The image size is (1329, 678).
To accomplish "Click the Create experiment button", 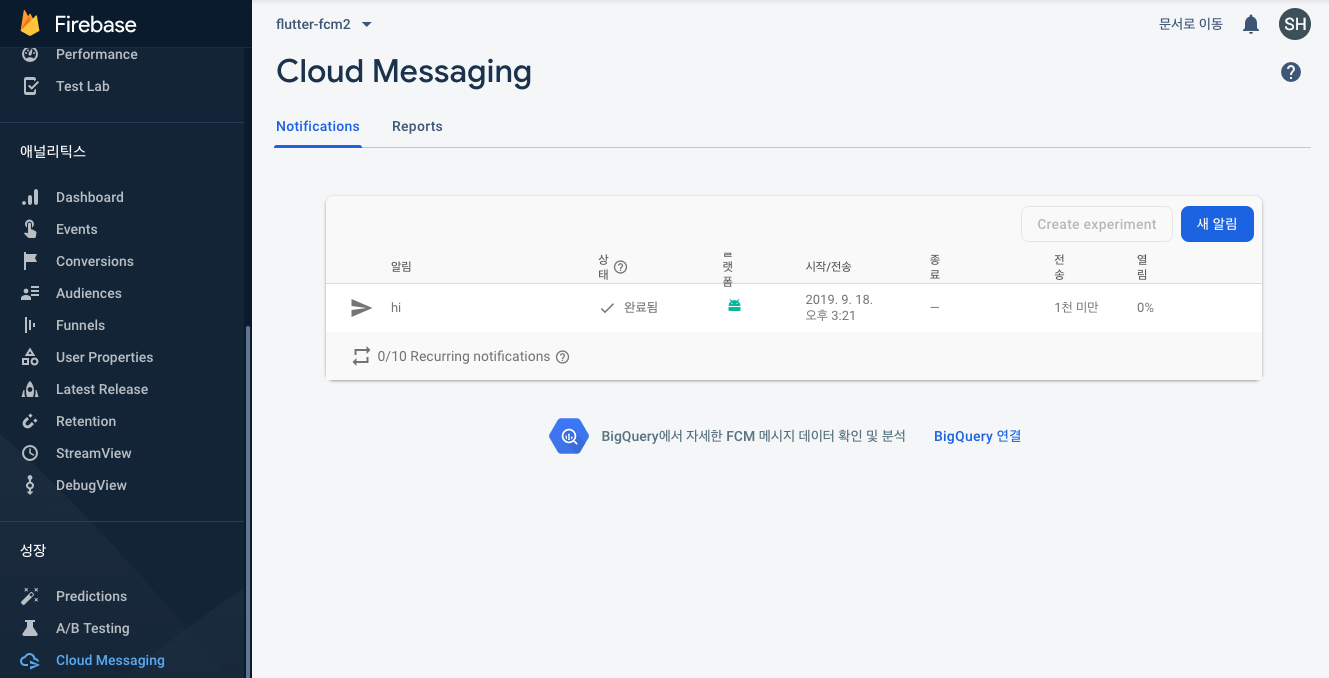I will 1097,224.
